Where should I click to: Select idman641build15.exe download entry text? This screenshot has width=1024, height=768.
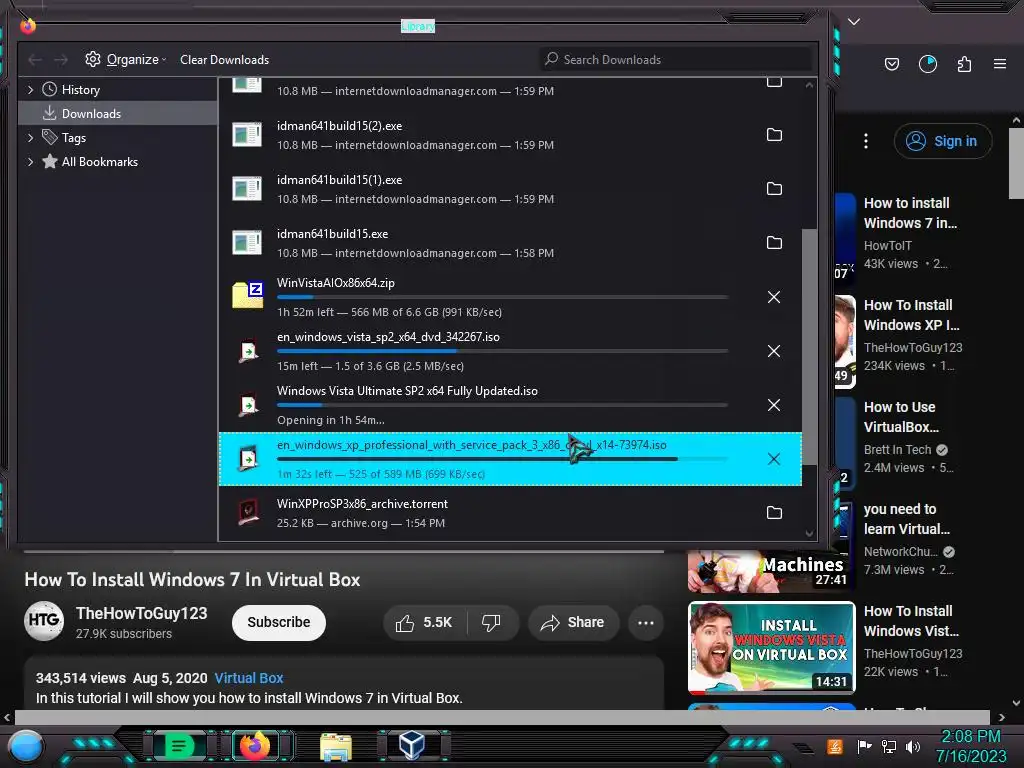(332, 234)
